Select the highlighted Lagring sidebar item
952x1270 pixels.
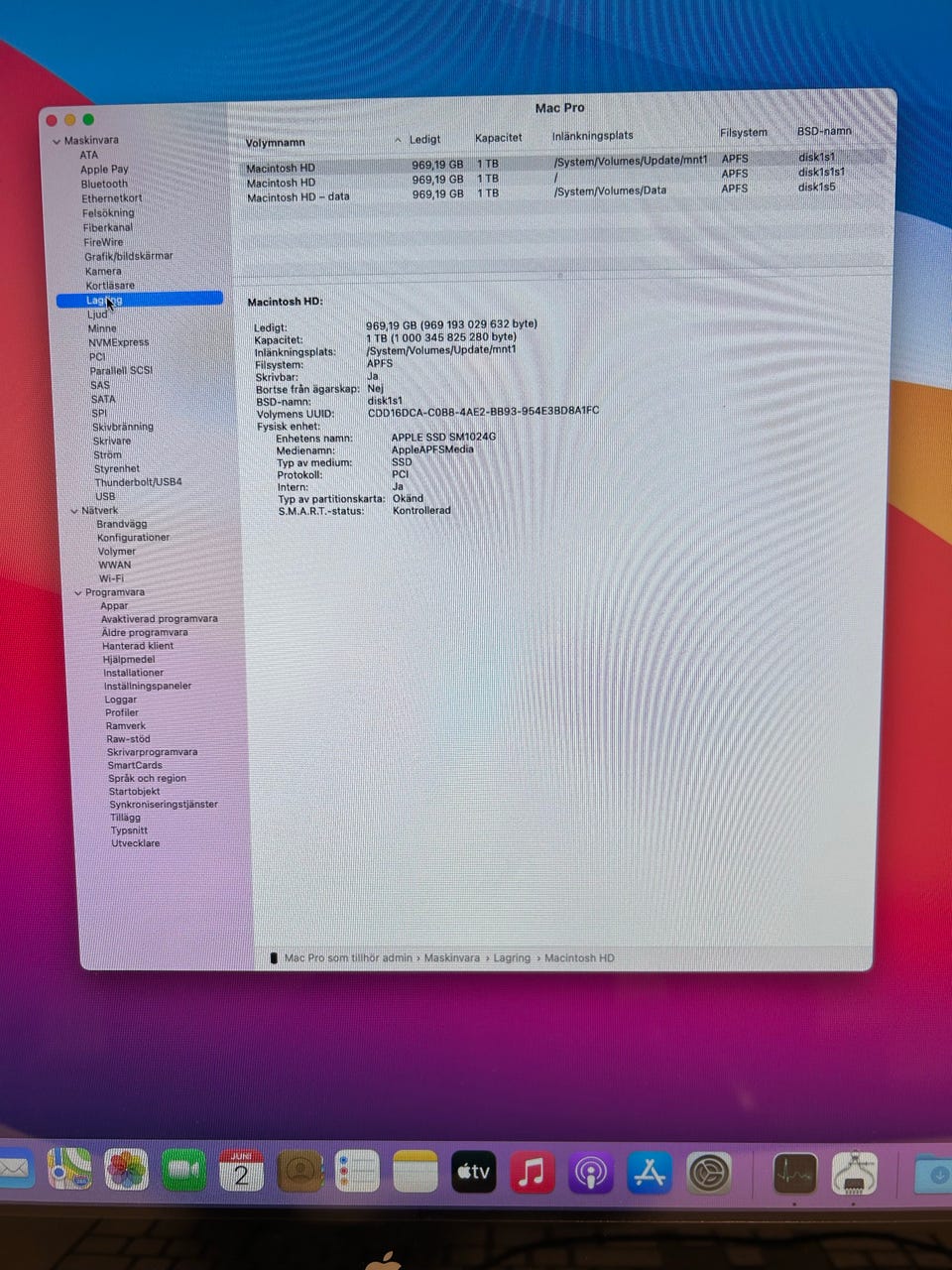[140, 300]
